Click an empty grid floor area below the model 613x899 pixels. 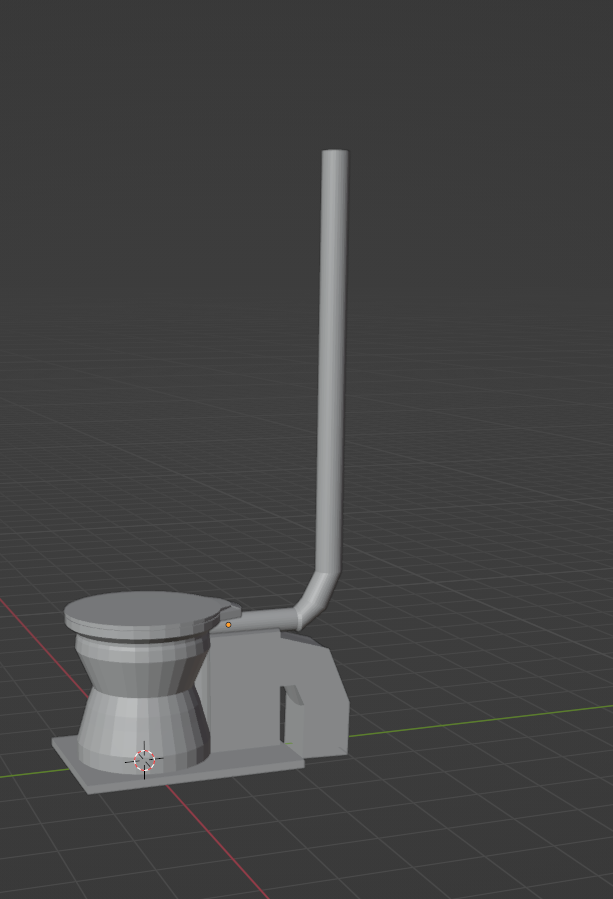(x=400, y=840)
